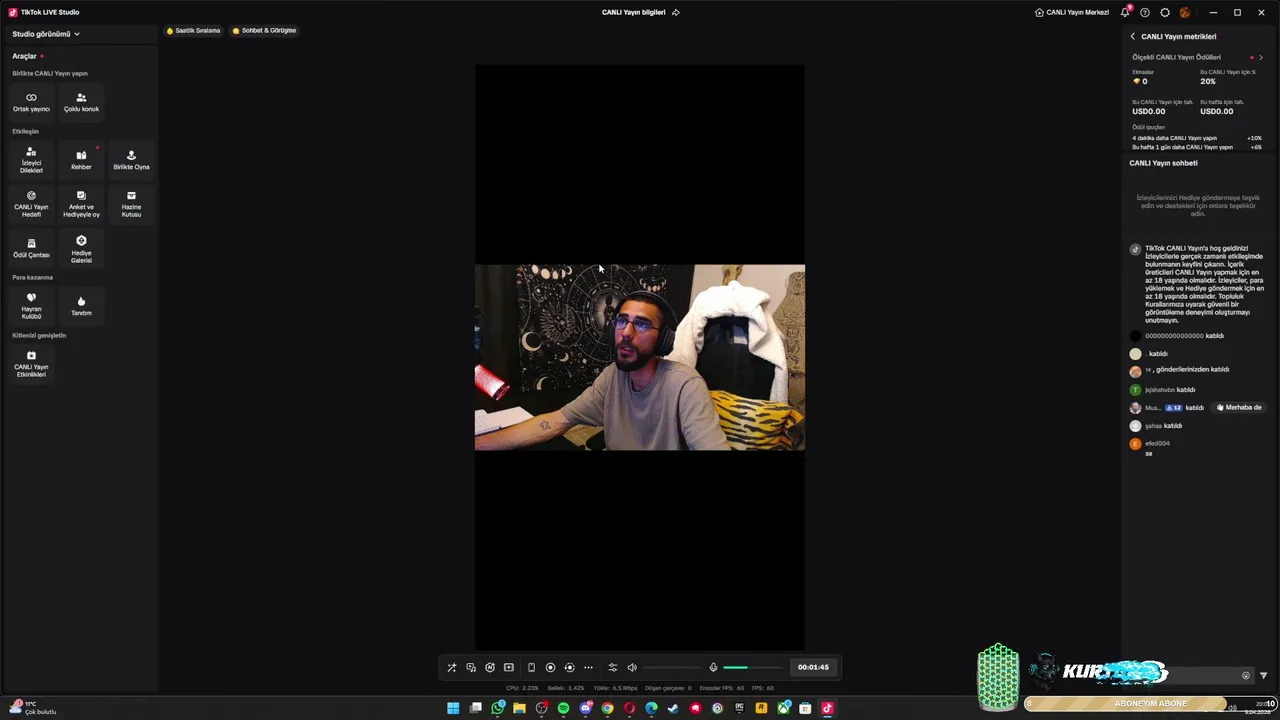The width and height of the screenshot is (1280, 720).
Task: Open the profile avatar in title bar
Action: pyautogui.click(x=1185, y=12)
